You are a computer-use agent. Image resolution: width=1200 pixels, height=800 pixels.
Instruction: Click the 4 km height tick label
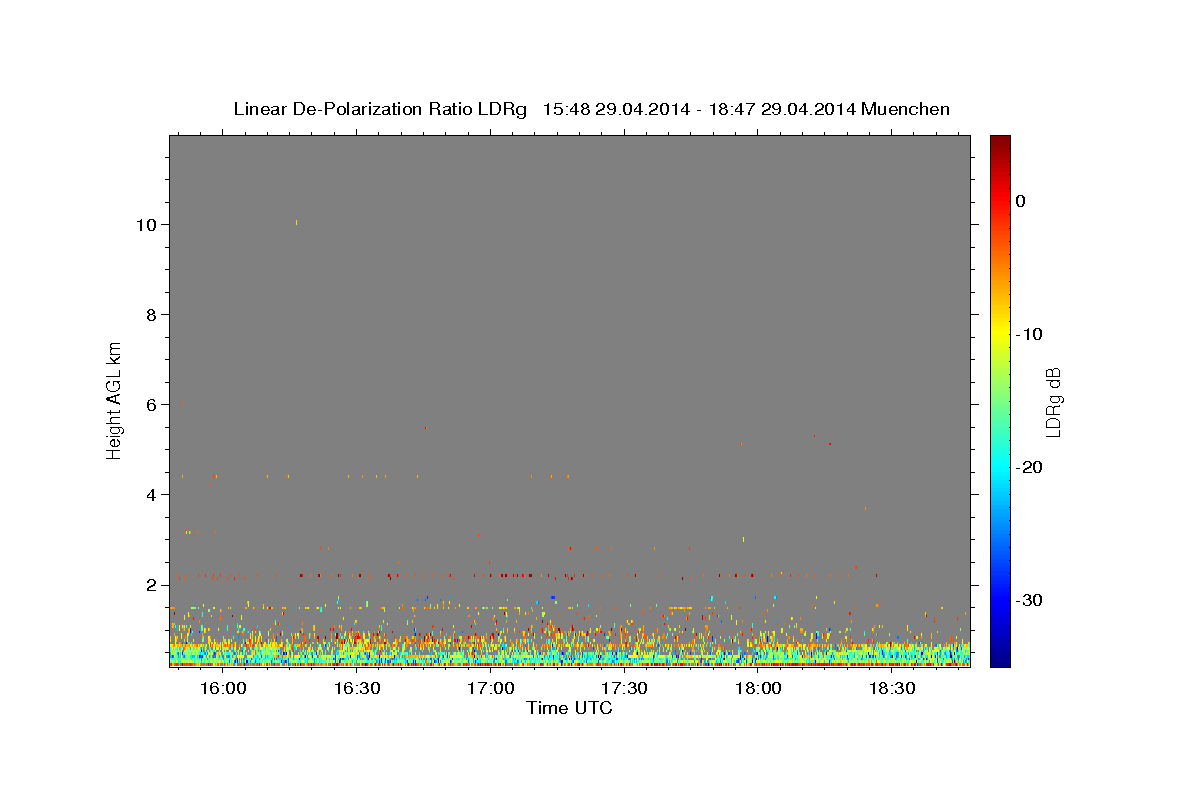(x=152, y=495)
